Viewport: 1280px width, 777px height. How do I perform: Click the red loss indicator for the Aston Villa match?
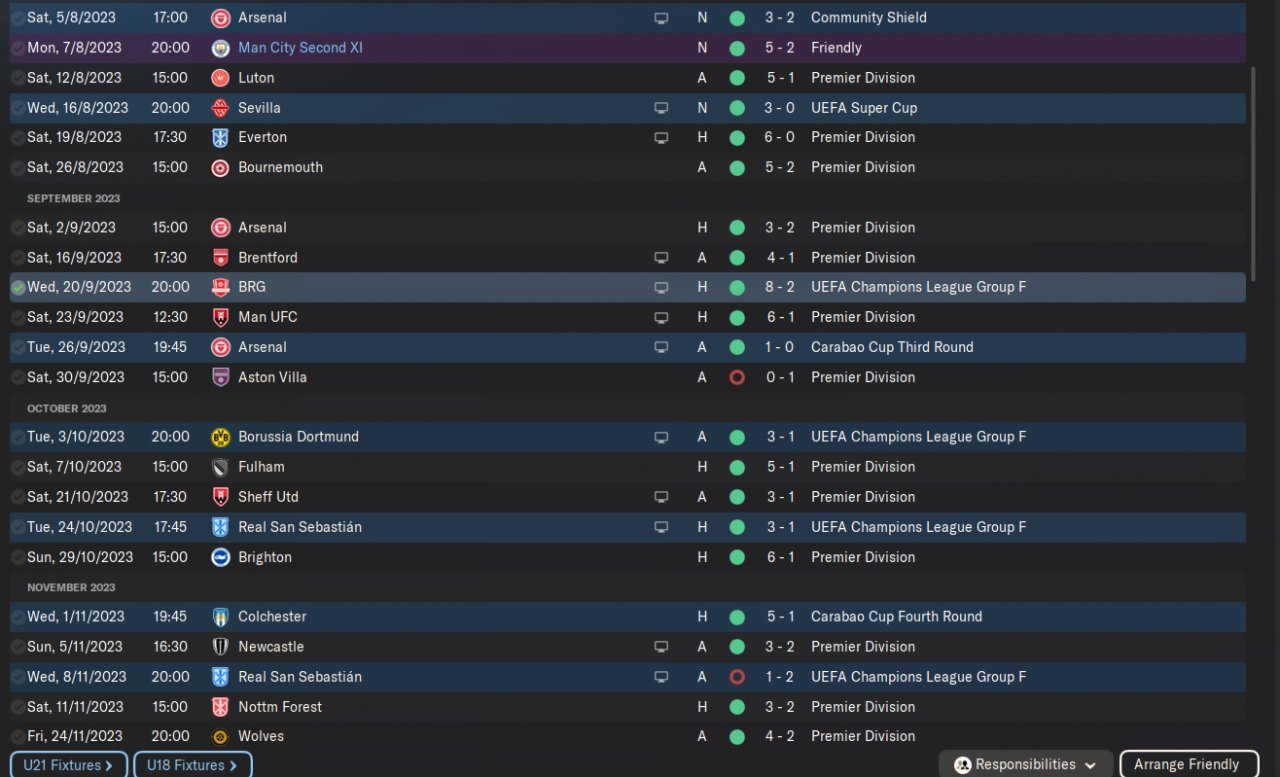(x=737, y=377)
